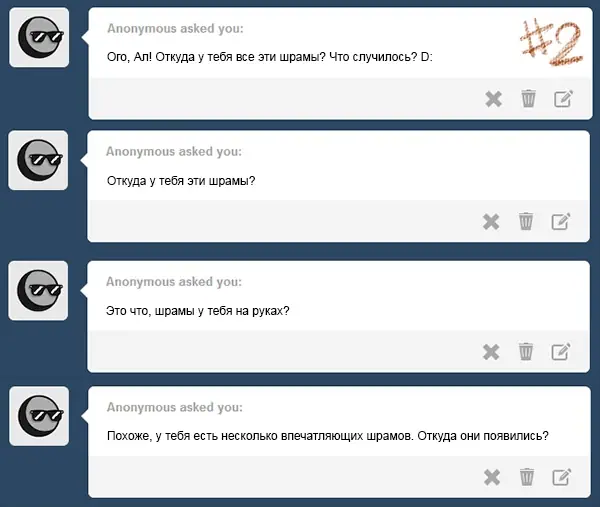This screenshot has width=600, height=507.
Task: Click anonymous avatar beside second ask
Action: tap(38, 160)
